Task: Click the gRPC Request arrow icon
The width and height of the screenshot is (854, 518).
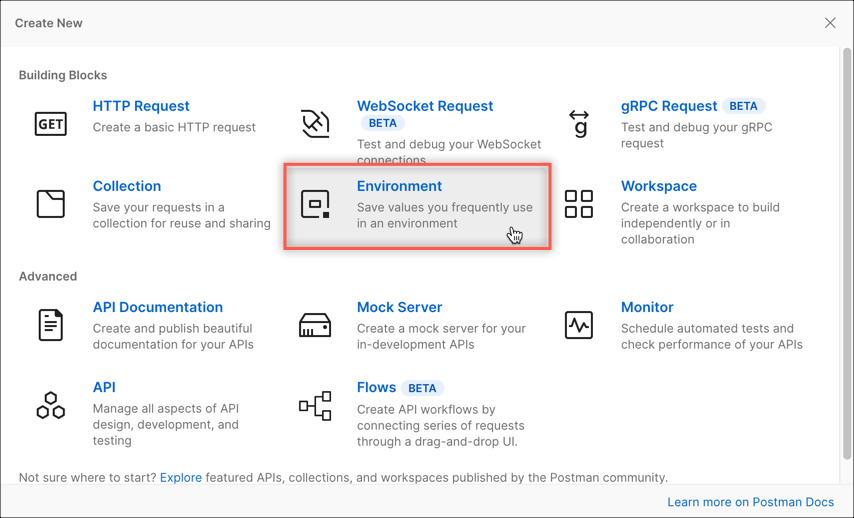Action: pyautogui.click(x=579, y=123)
